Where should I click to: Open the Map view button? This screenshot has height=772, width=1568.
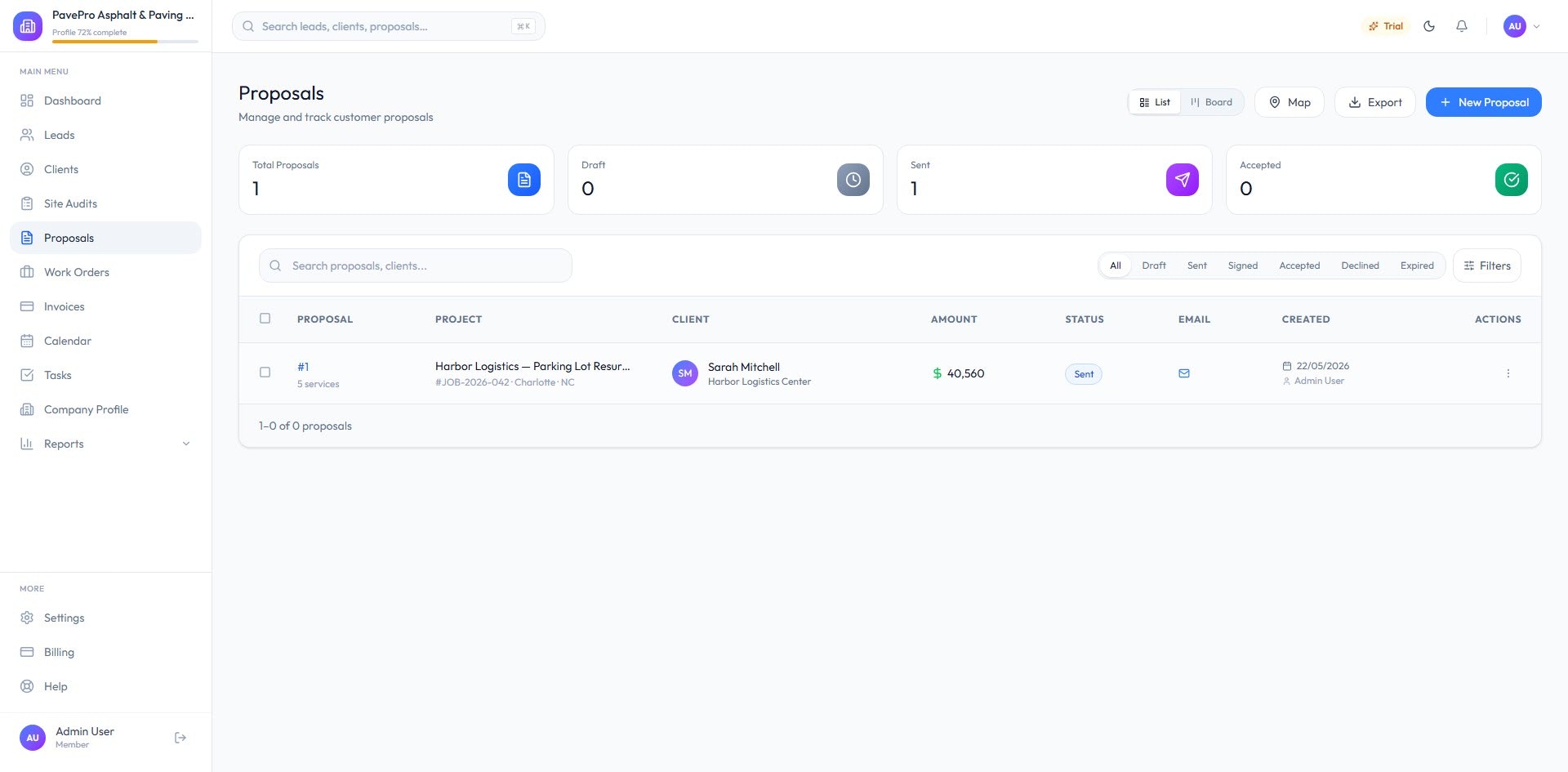[1290, 102]
